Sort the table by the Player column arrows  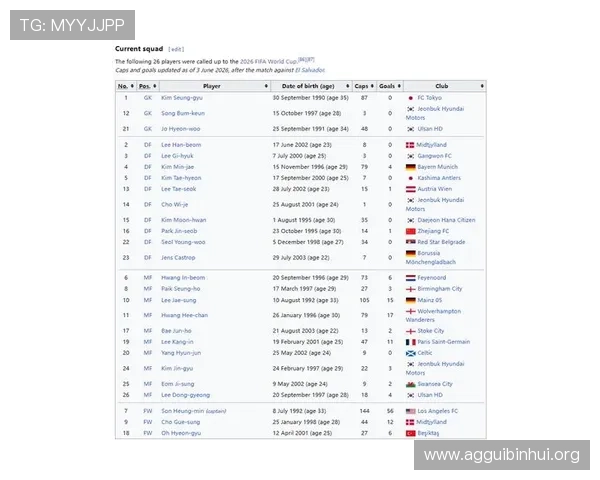click(x=266, y=86)
